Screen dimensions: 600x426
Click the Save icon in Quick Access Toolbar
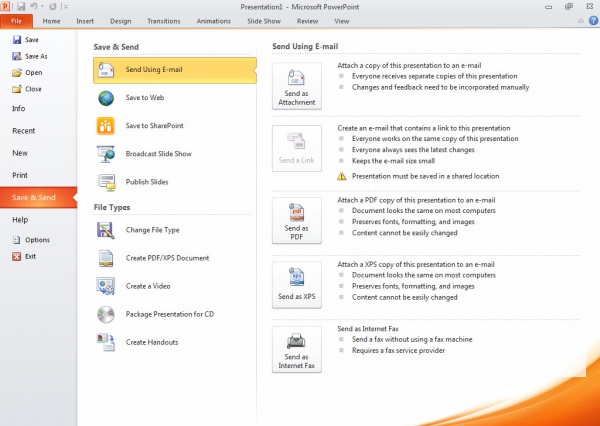[20, 7]
